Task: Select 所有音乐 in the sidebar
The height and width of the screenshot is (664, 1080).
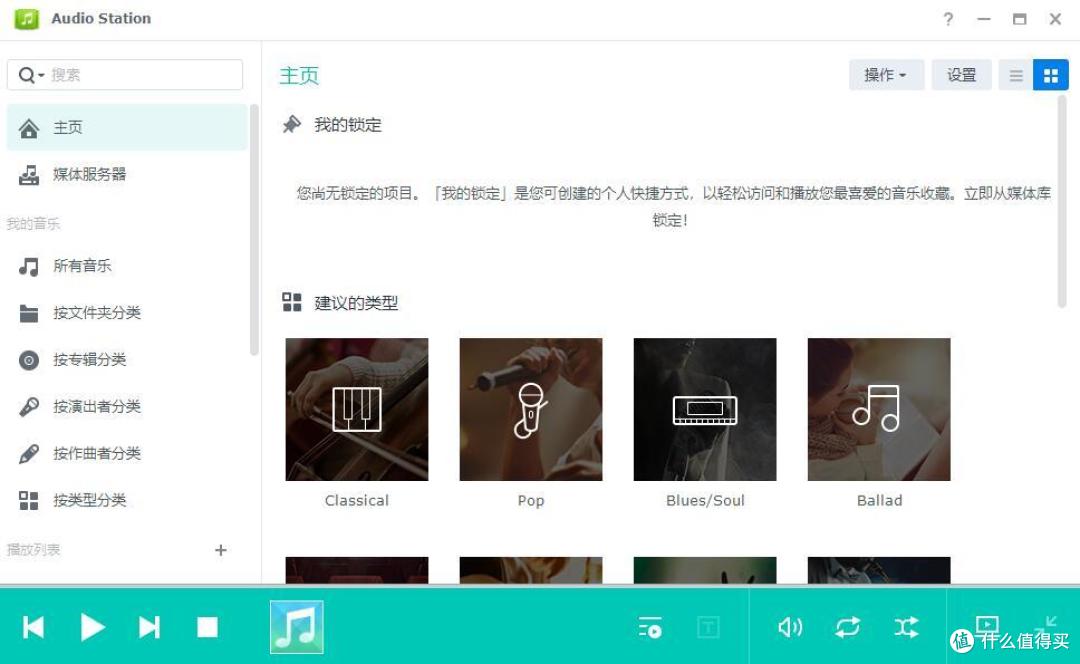Action: pyautogui.click(x=81, y=265)
